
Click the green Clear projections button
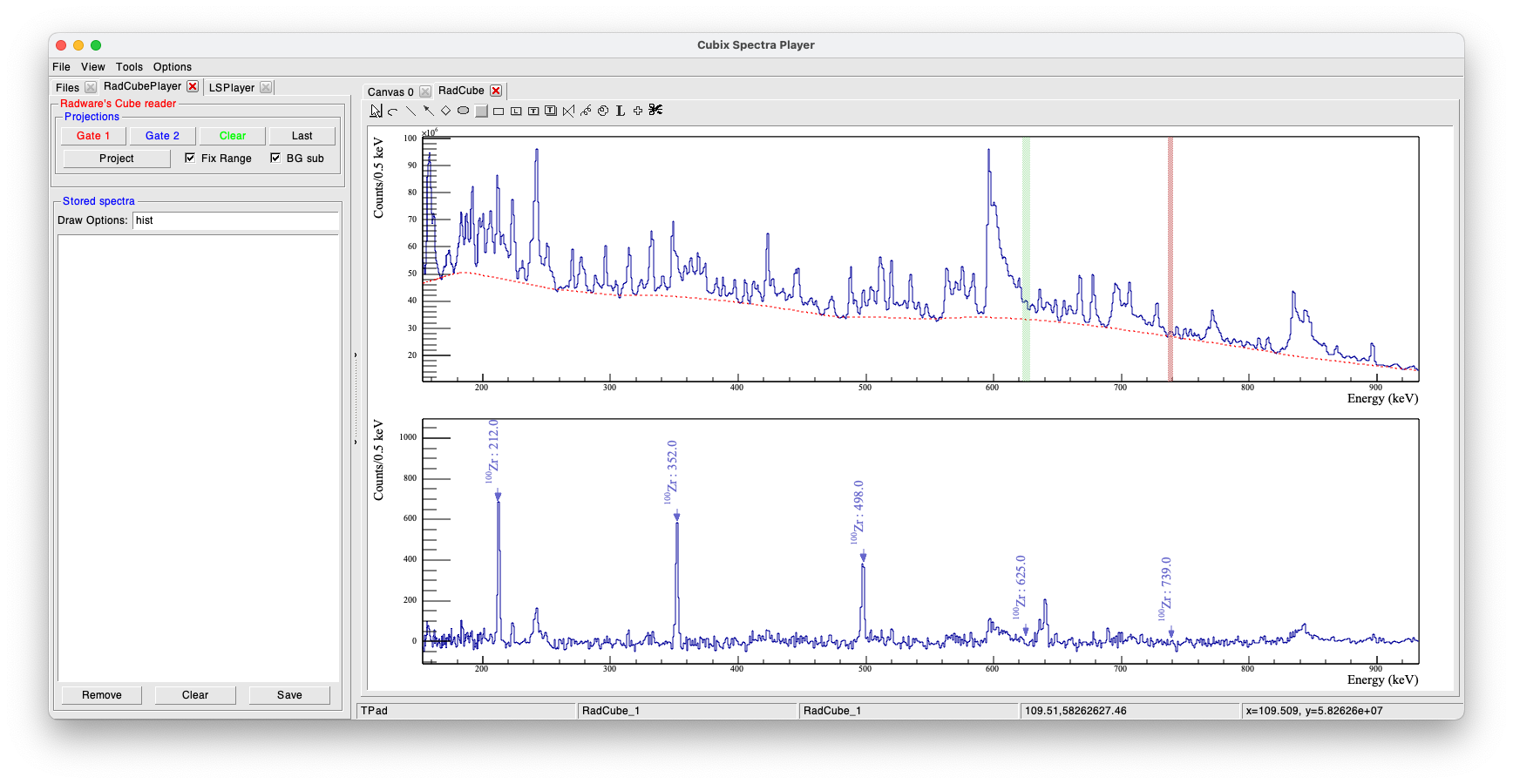(233, 136)
